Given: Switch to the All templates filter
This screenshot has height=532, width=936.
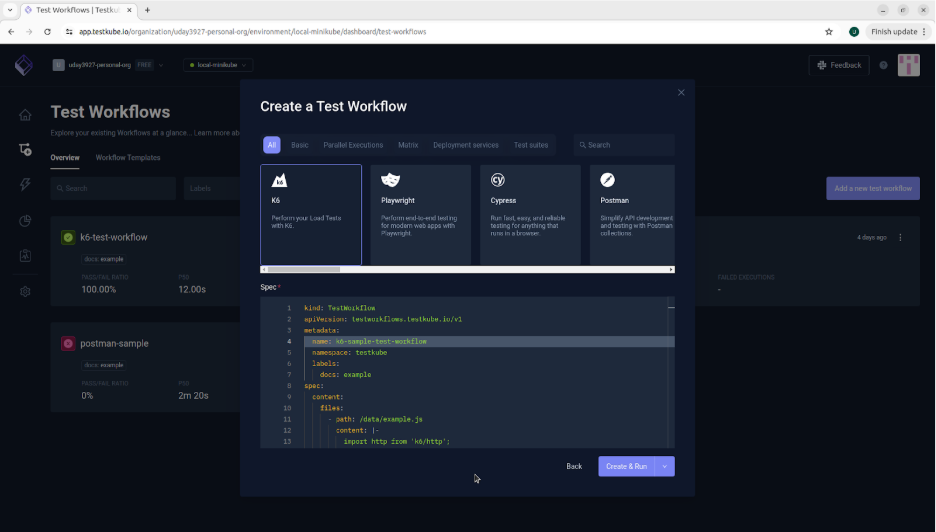Looking at the screenshot, I should point(272,145).
